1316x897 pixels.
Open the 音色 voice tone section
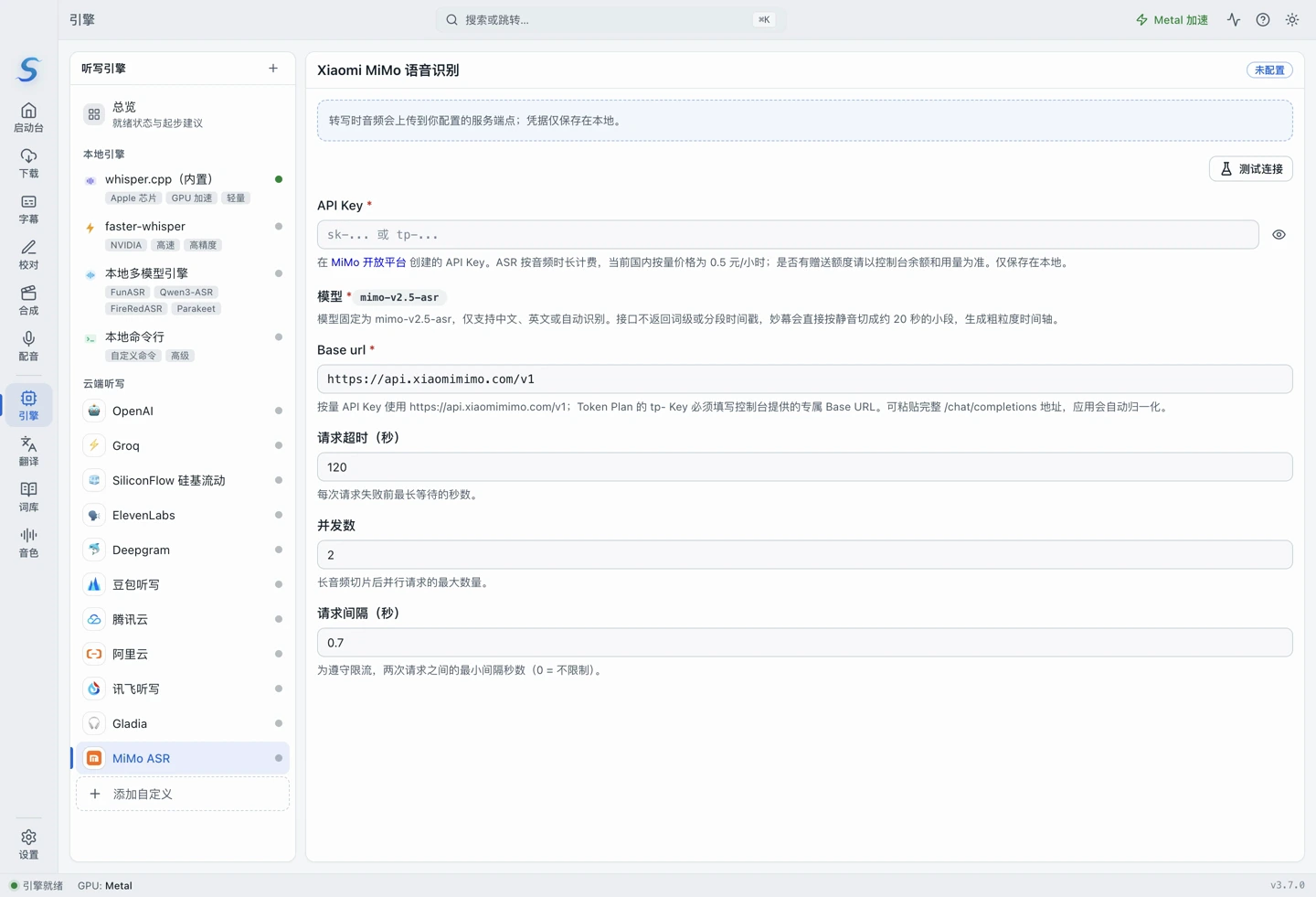(28, 542)
